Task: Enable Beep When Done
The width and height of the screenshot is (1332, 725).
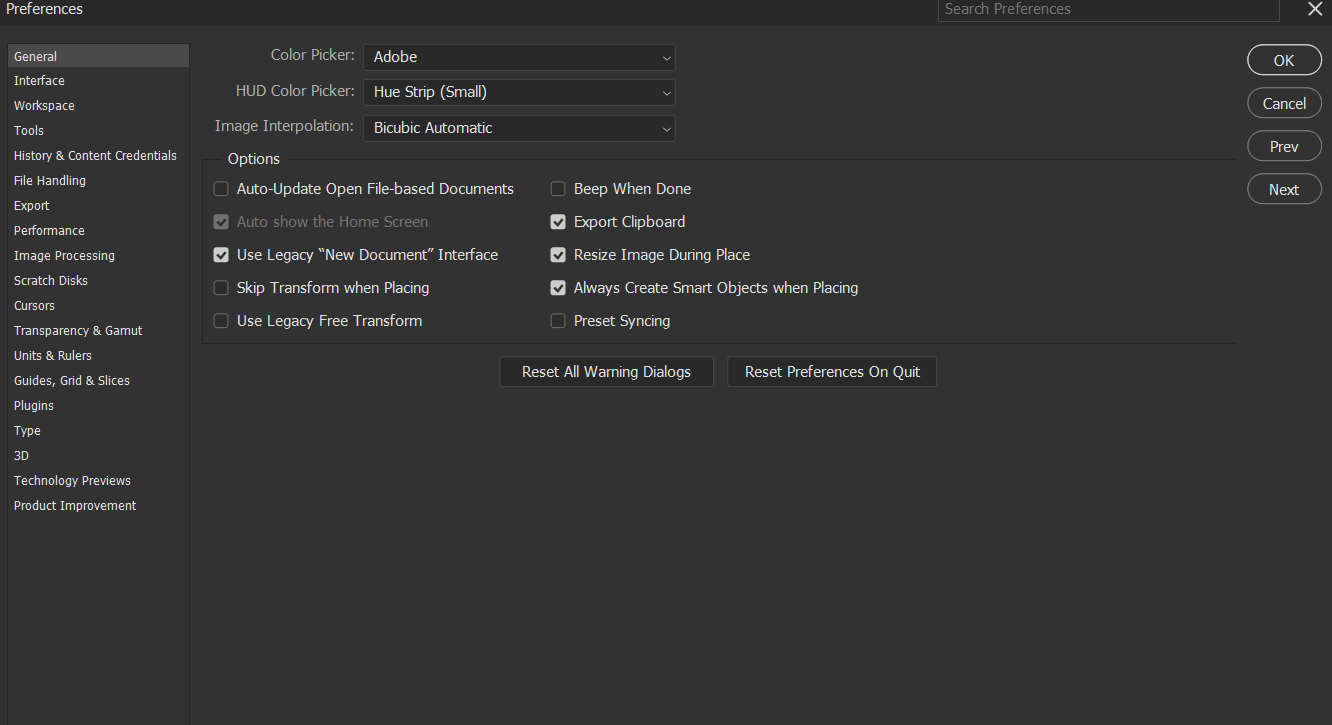Action: 557,188
